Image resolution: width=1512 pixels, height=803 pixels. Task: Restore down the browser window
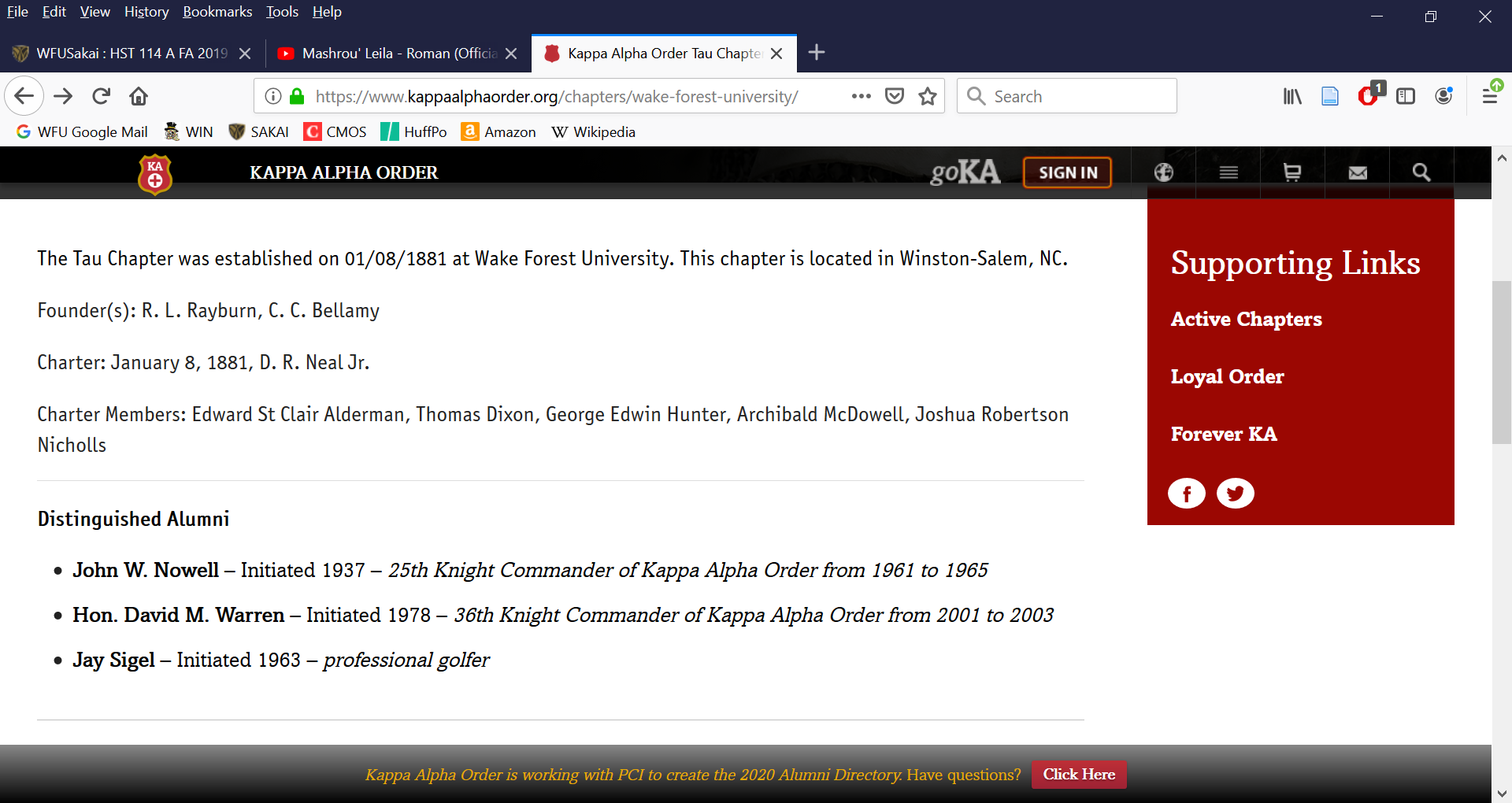tap(1431, 16)
